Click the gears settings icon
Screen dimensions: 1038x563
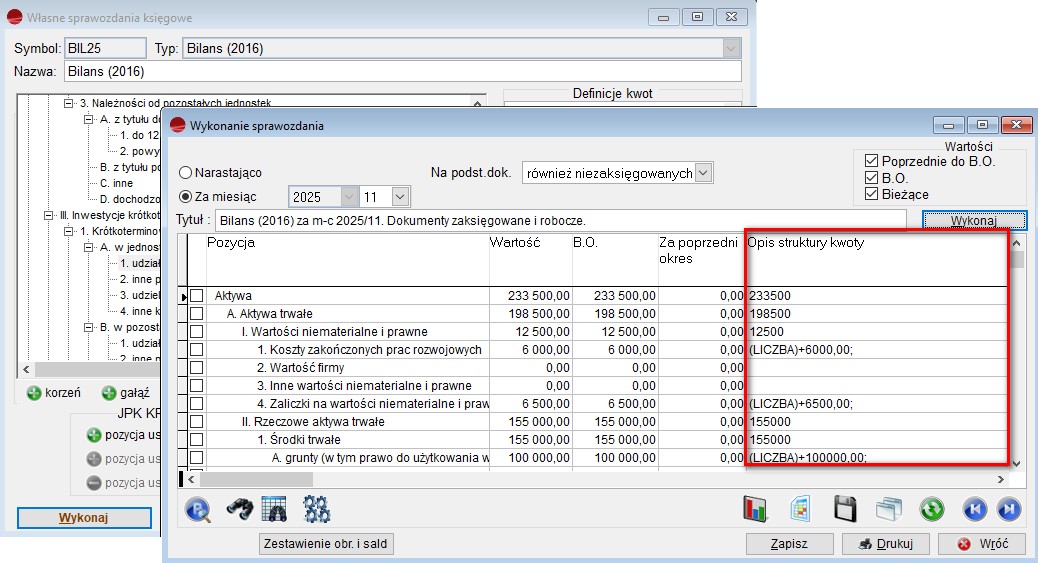click(317, 509)
